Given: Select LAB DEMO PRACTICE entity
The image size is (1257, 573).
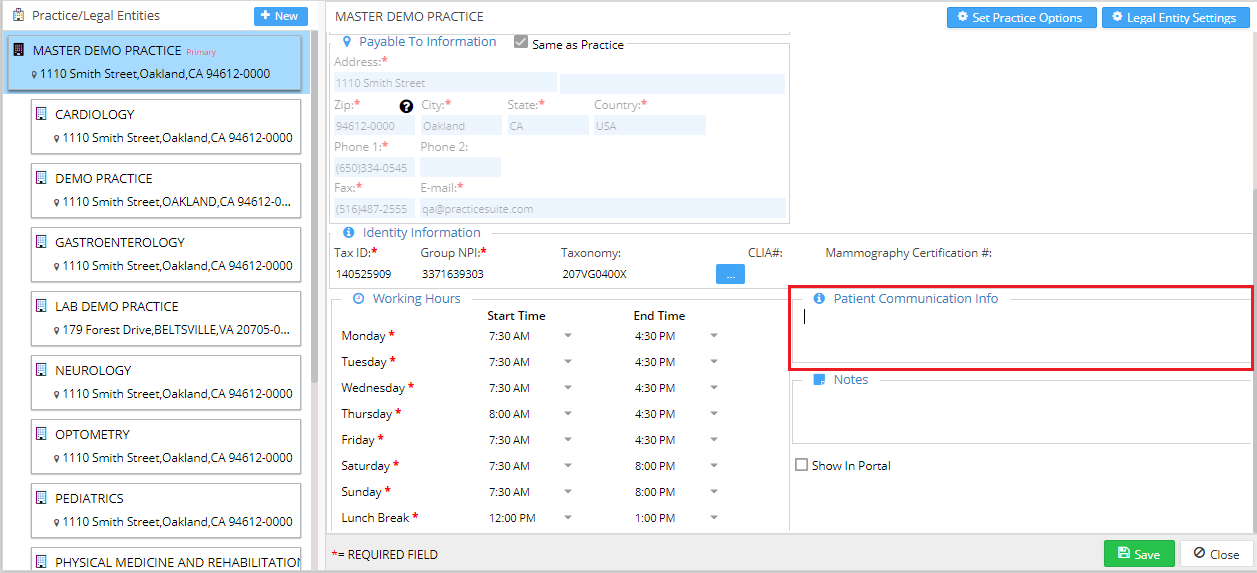Looking at the screenshot, I should [166, 318].
